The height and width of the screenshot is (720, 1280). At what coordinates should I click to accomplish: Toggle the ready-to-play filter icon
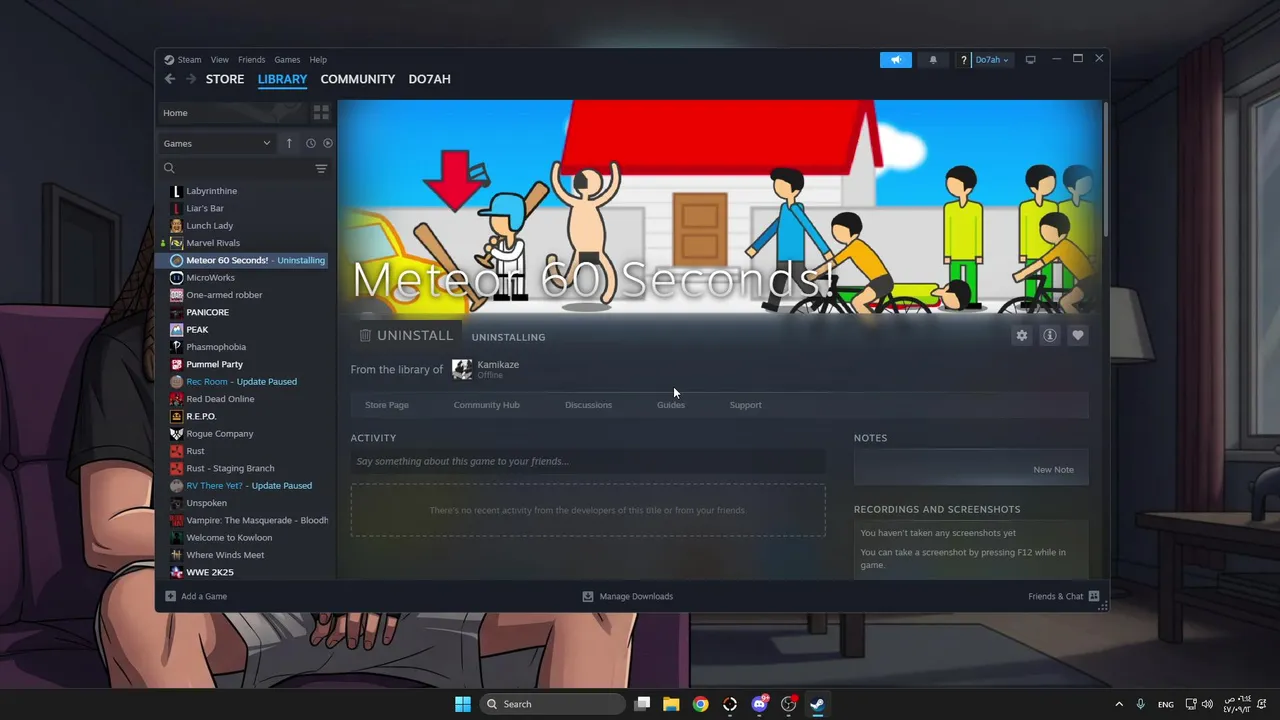click(x=327, y=143)
